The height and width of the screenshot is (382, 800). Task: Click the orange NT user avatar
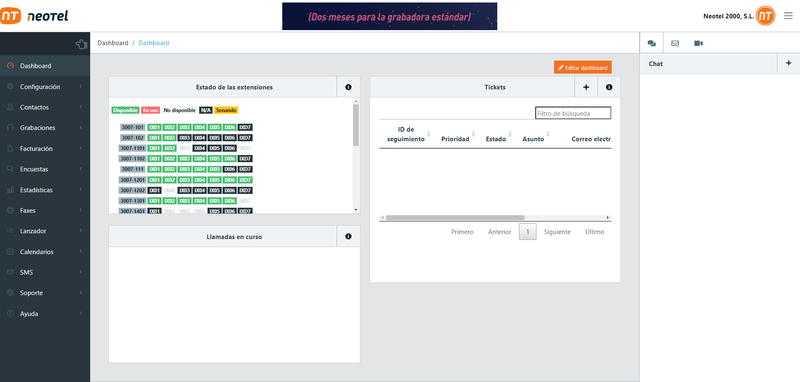[x=765, y=16]
